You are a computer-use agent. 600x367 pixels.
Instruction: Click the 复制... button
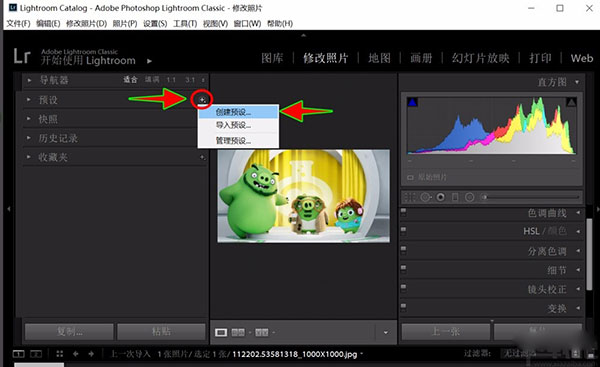[x=69, y=331]
